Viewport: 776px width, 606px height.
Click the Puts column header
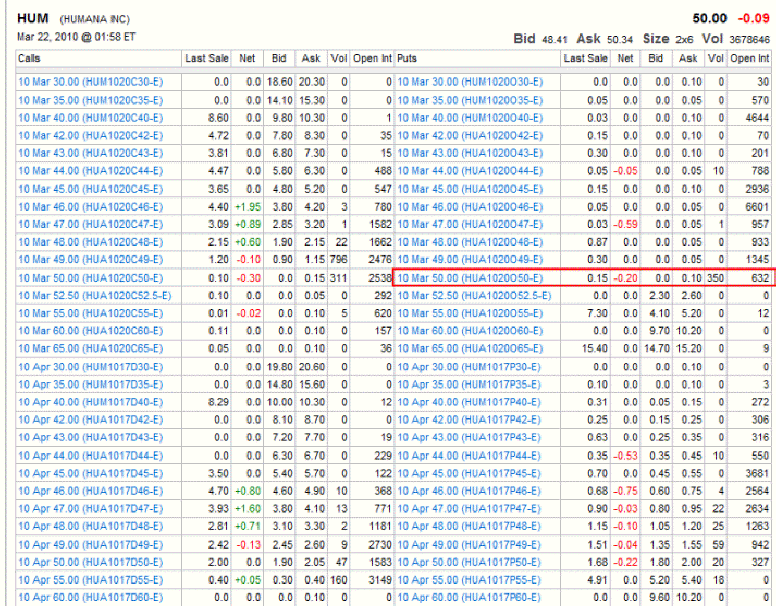[x=407, y=59]
